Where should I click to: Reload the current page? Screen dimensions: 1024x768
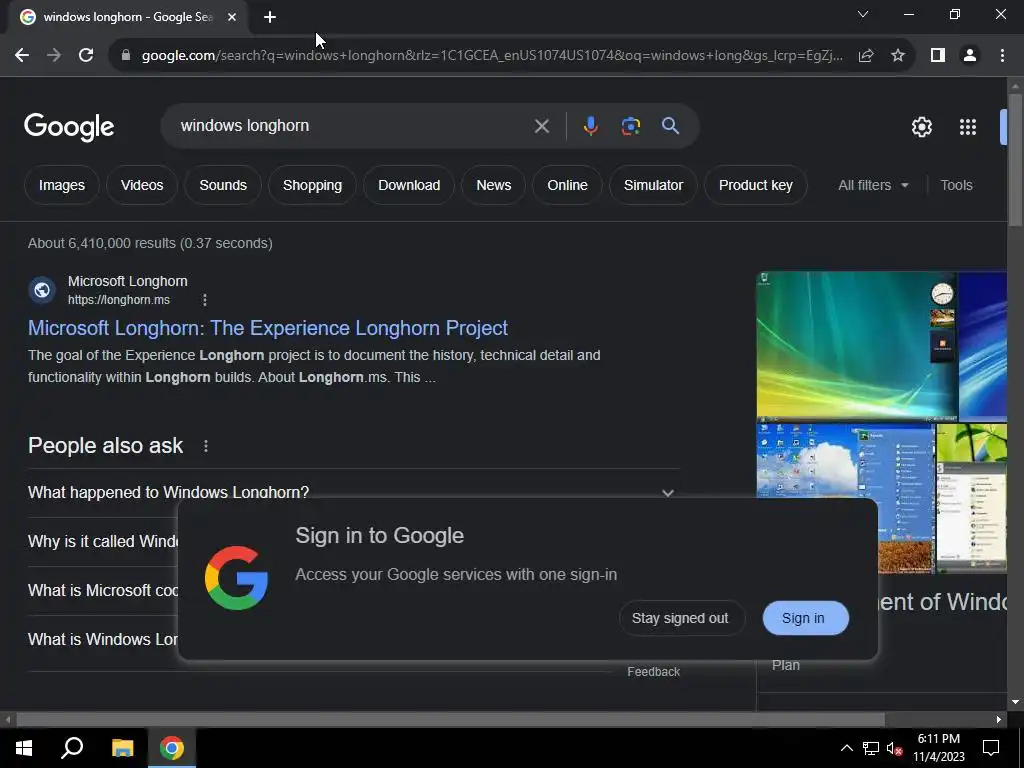(x=86, y=56)
